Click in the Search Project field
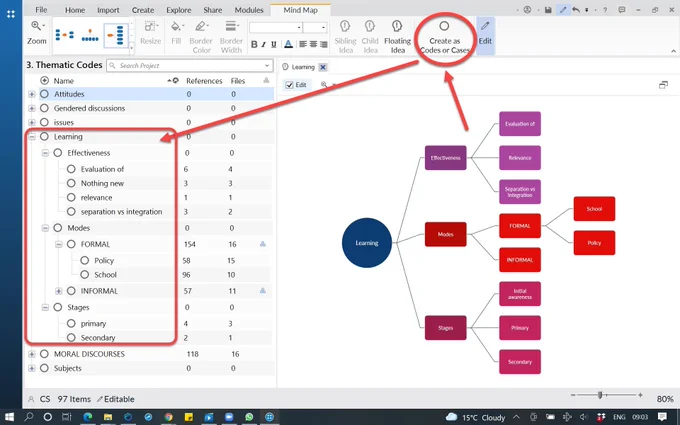680x425 pixels. coord(190,65)
